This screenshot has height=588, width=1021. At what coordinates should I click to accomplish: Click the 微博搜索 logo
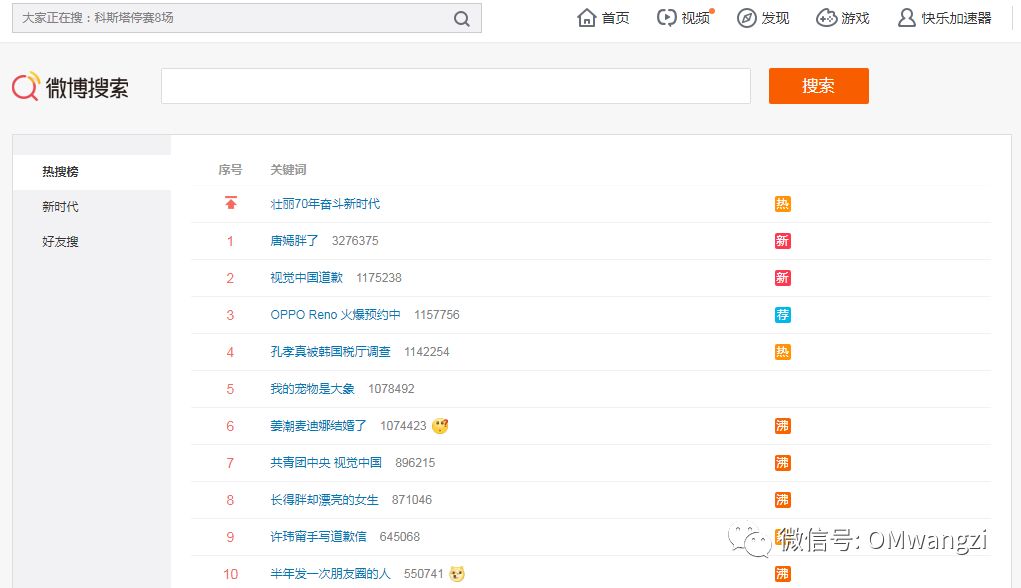(x=70, y=87)
